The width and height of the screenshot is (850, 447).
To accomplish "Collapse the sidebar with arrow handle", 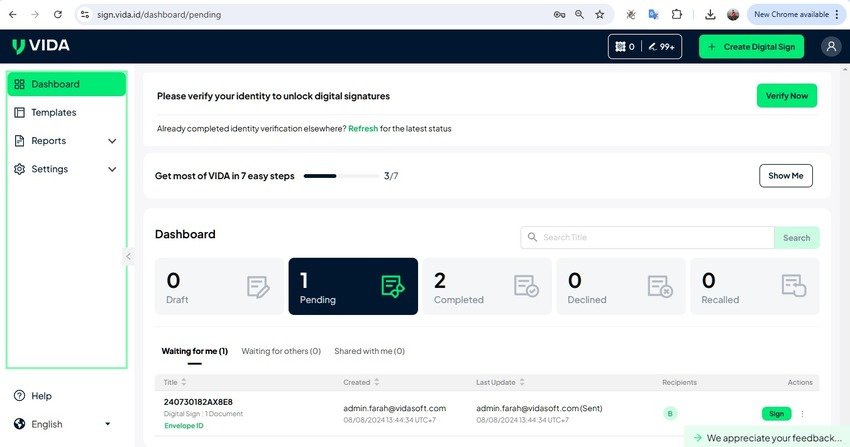I will [128, 257].
